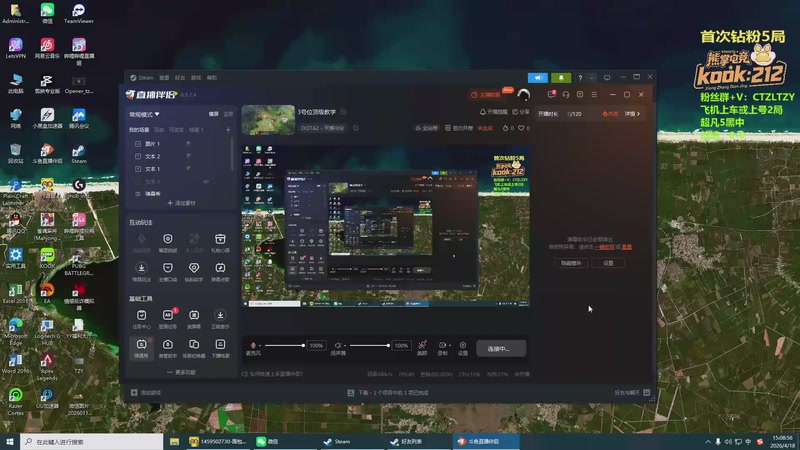Viewport: 800px width, 450px height.
Task: Click the 设置 button in danmaku panel
Action: point(608,263)
